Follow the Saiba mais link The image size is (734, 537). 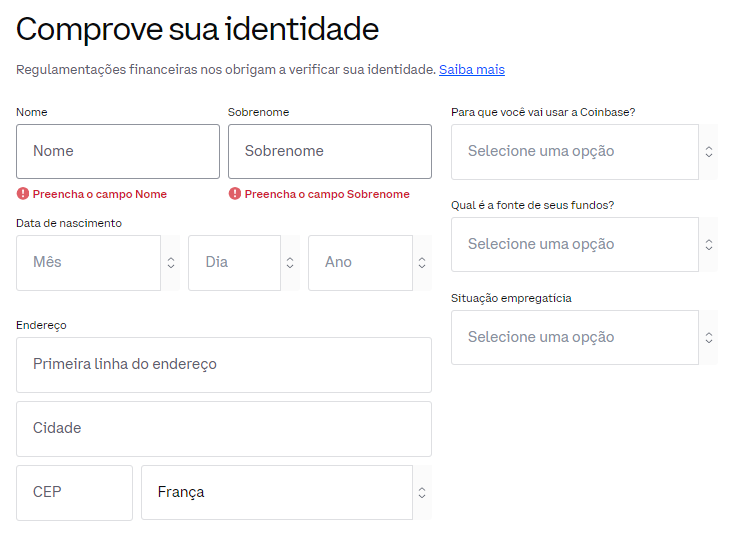pyautogui.click(x=472, y=70)
